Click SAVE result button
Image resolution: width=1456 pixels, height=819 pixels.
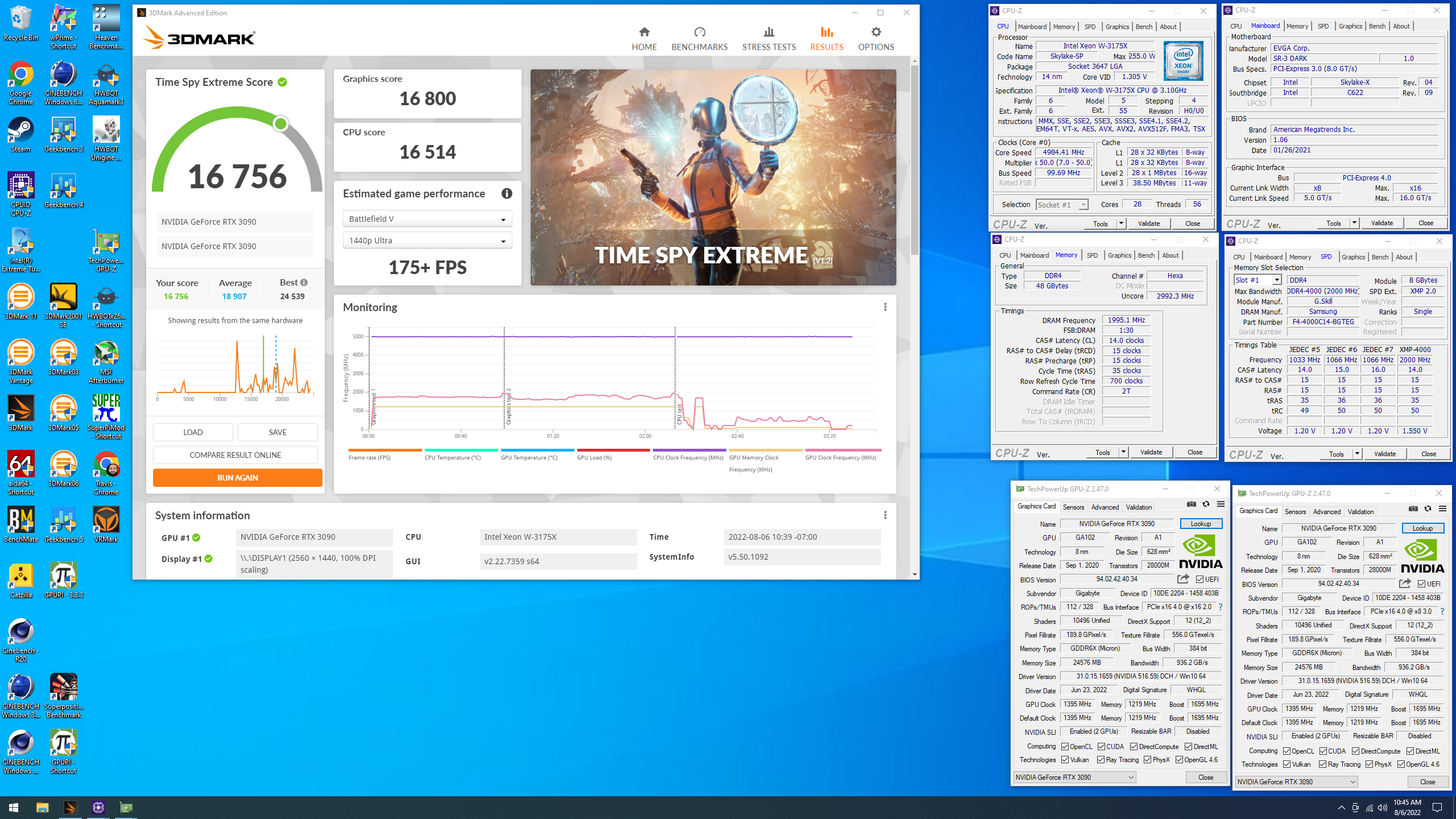click(278, 432)
